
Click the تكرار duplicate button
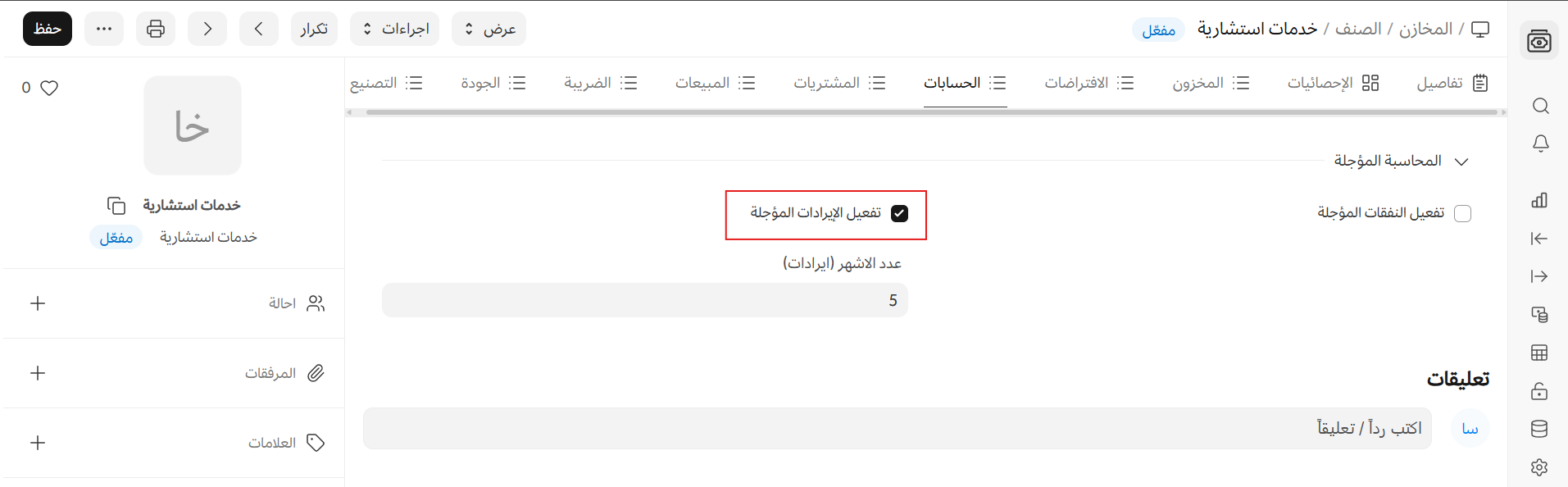[314, 29]
